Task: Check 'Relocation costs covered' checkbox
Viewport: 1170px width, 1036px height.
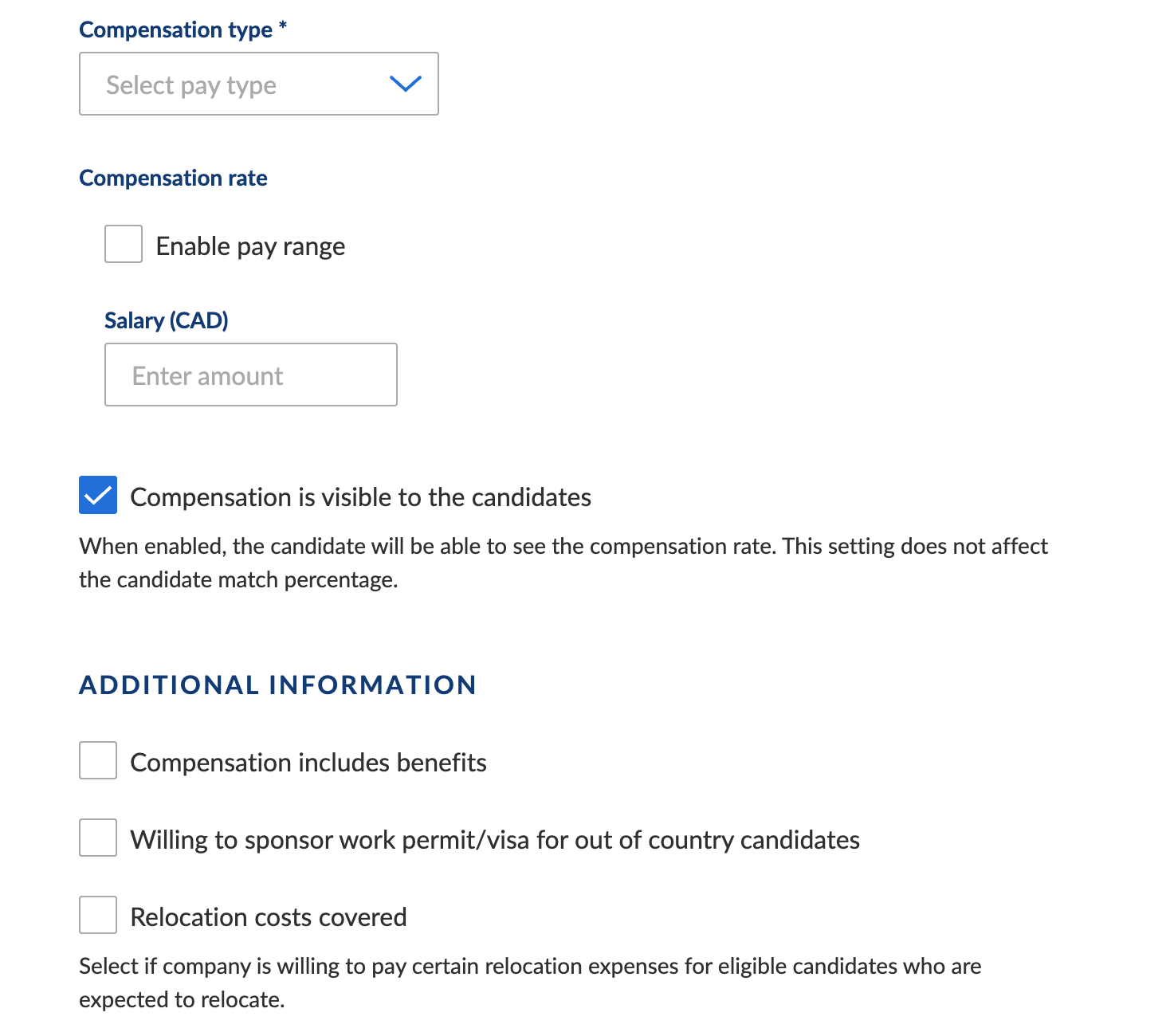Action: coord(98,915)
